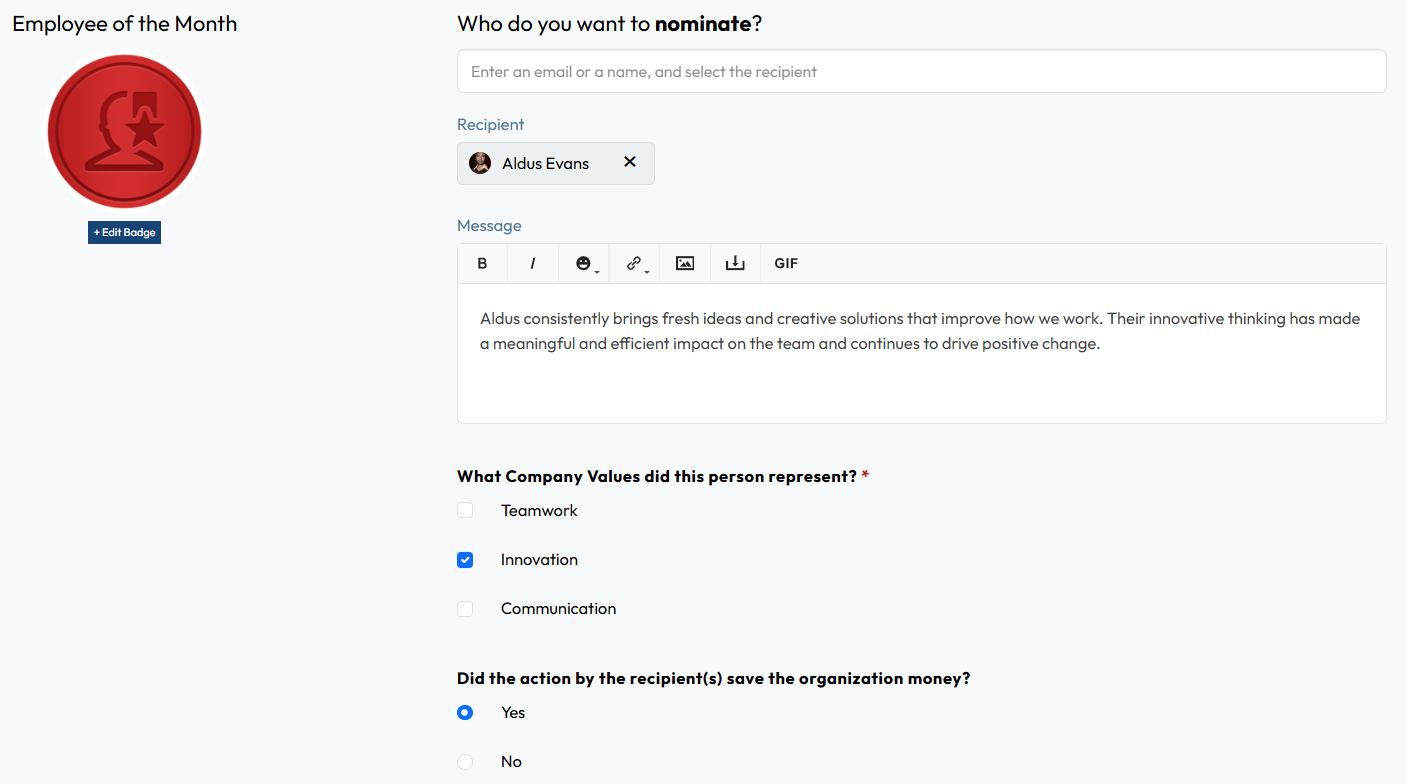Screen dimensions: 1407x784
Task: Click the recipient search input field
Action: click(x=921, y=71)
